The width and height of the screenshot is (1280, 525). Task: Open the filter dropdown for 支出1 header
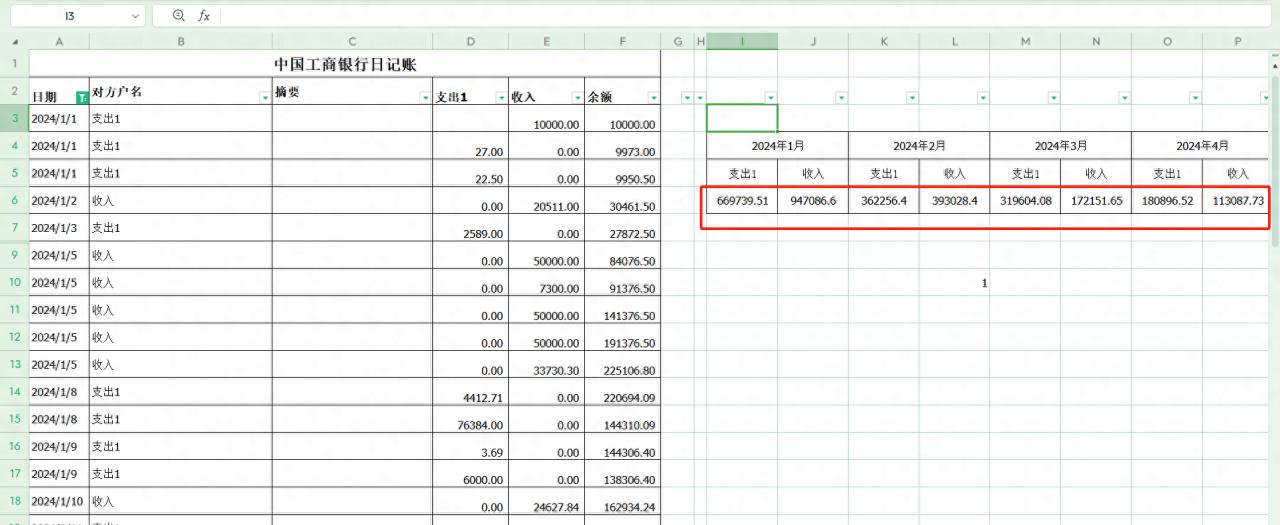click(501, 97)
